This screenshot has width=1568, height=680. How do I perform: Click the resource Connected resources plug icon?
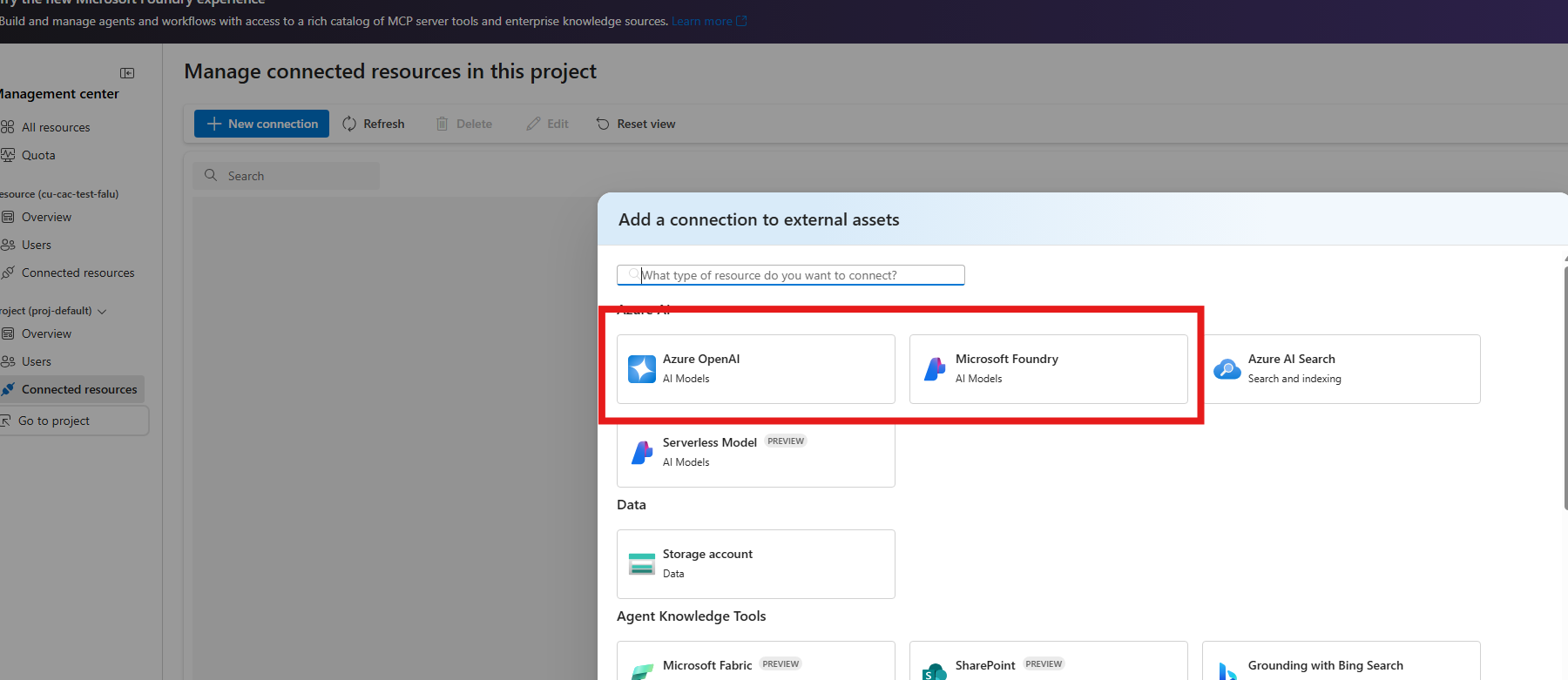click(7, 273)
